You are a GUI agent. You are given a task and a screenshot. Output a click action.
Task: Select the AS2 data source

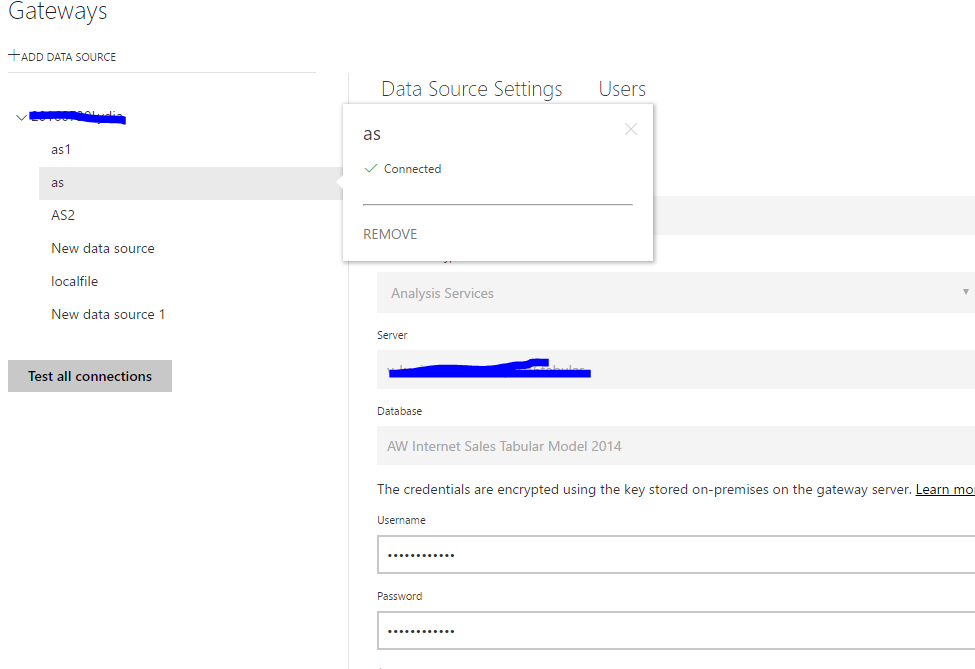point(63,215)
